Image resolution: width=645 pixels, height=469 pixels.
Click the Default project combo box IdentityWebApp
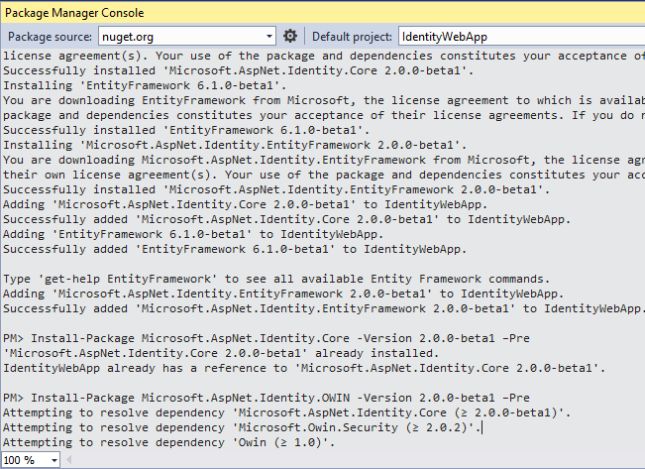[x=521, y=37]
